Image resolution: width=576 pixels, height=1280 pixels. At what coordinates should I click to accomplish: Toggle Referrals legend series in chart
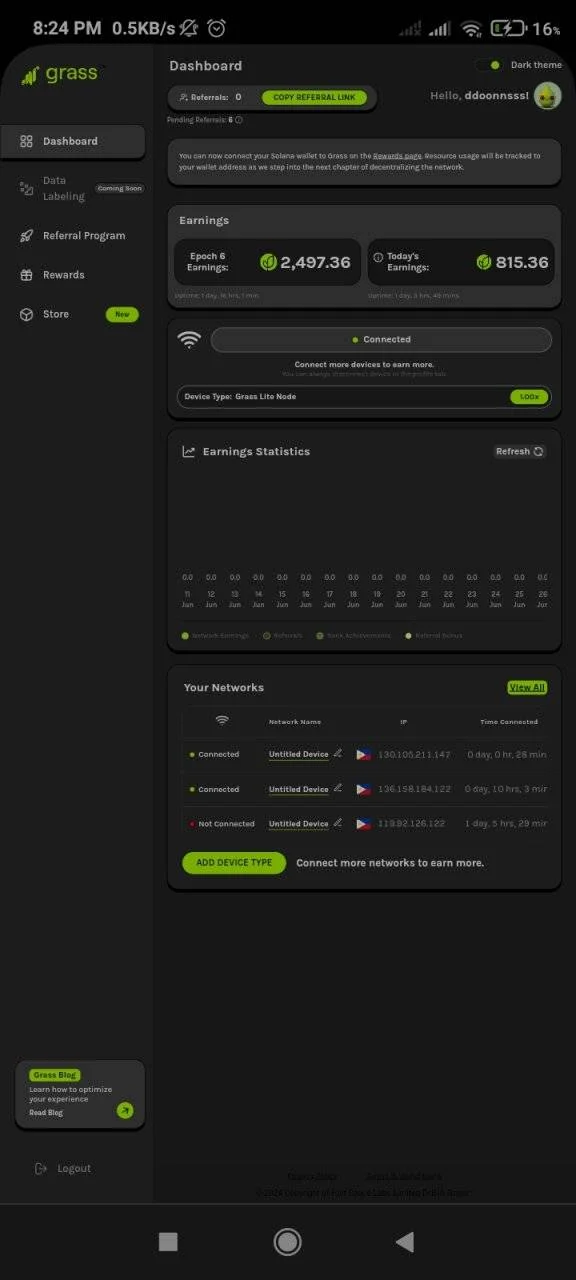click(283, 635)
